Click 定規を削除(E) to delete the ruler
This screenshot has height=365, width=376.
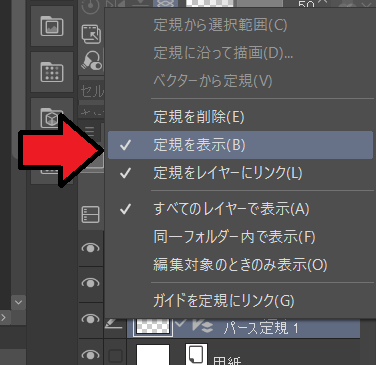pyautogui.click(x=240, y=117)
